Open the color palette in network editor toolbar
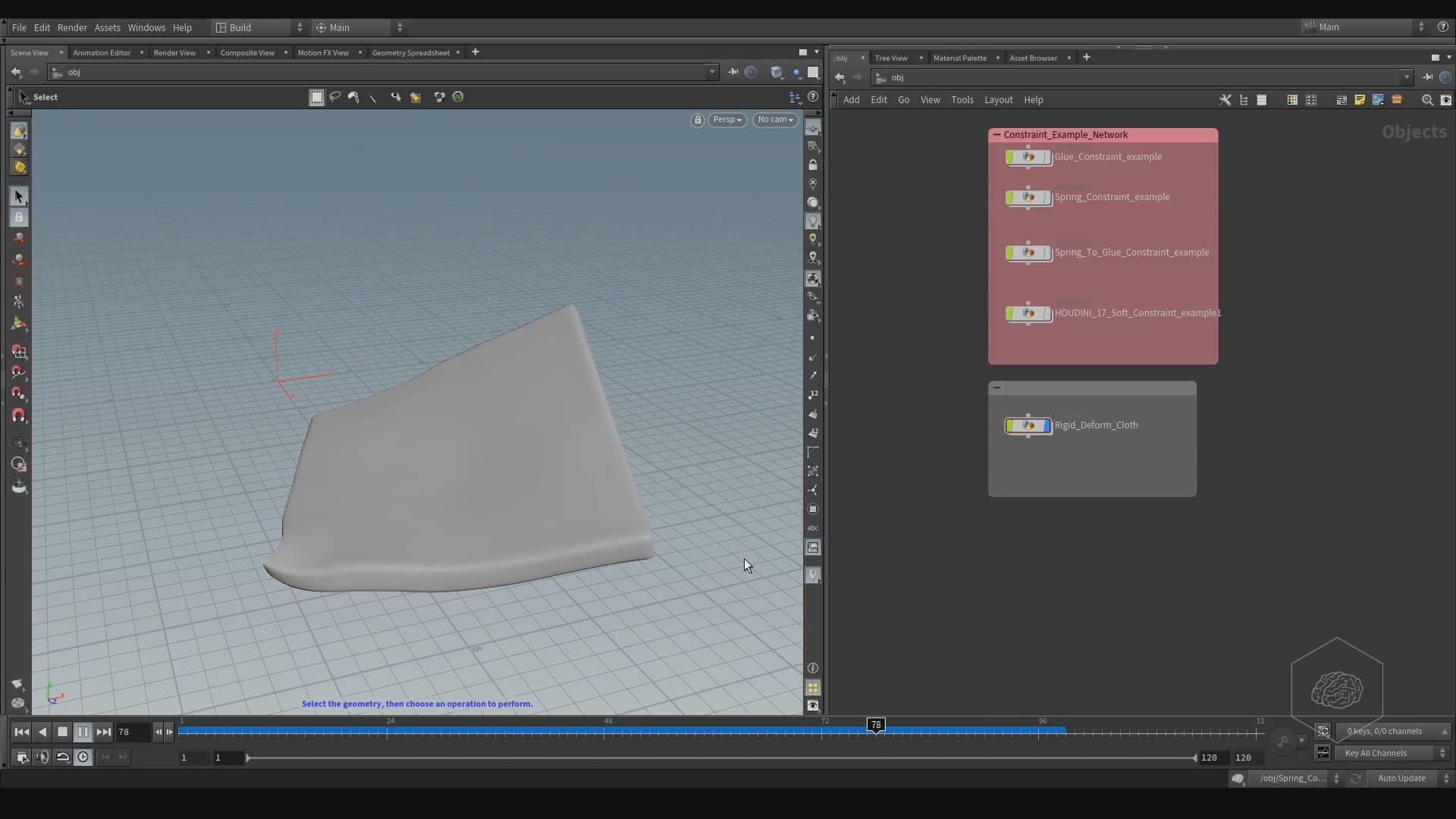 pos(1291,99)
